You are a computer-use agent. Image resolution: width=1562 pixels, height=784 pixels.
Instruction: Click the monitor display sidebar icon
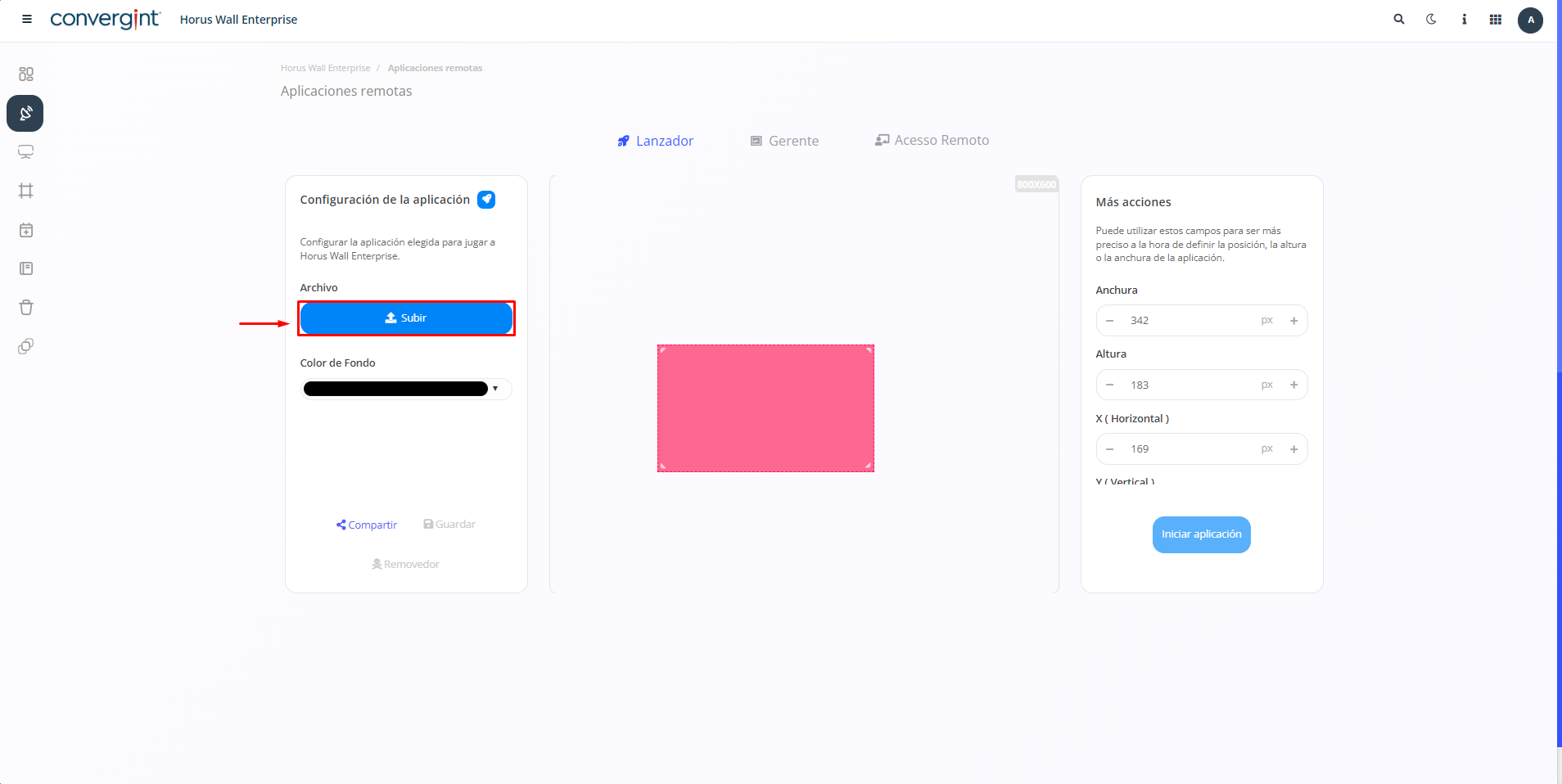point(26,152)
